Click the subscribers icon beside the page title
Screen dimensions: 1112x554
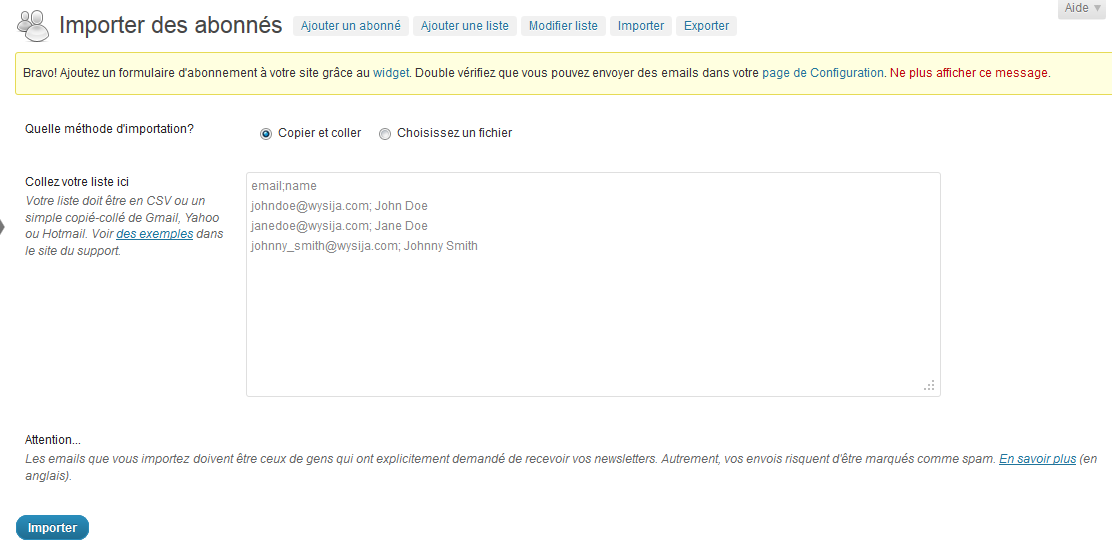[33, 26]
